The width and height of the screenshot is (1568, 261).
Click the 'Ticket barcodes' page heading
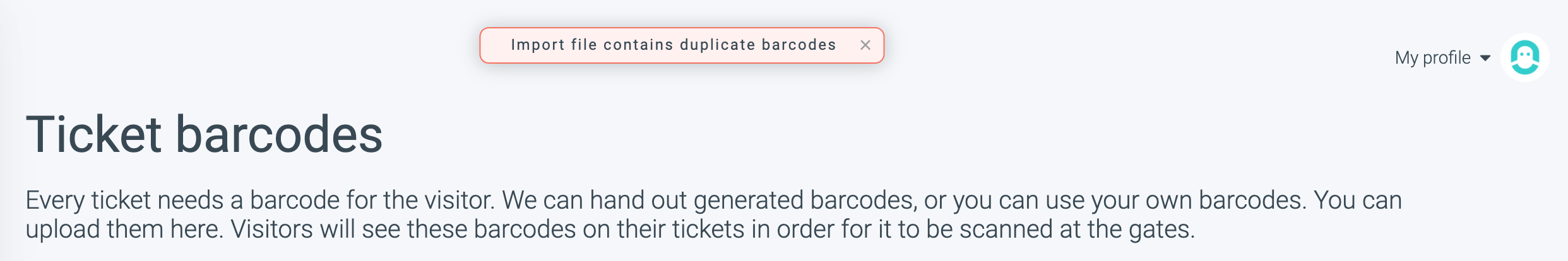point(204,134)
